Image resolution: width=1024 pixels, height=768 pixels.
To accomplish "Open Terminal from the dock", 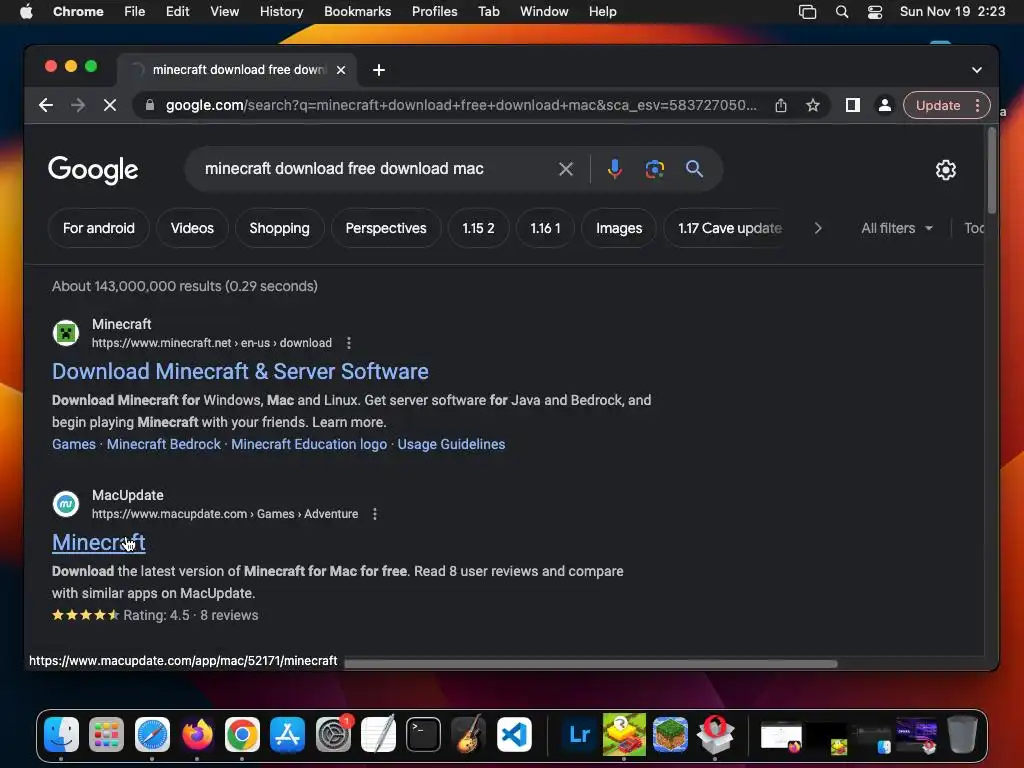I will (423, 734).
